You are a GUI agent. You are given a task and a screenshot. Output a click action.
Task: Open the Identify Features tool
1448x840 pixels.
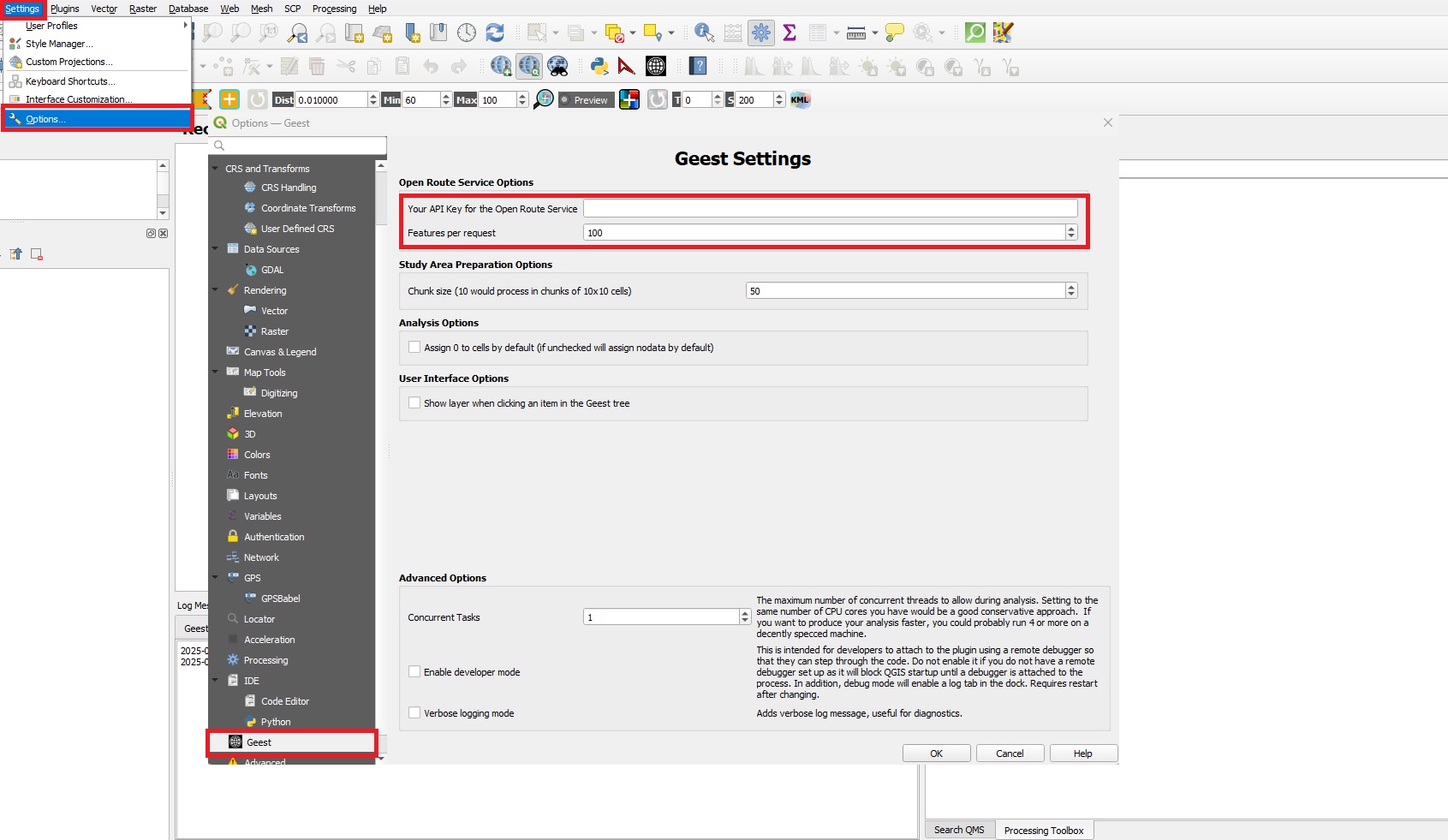tap(704, 33)
